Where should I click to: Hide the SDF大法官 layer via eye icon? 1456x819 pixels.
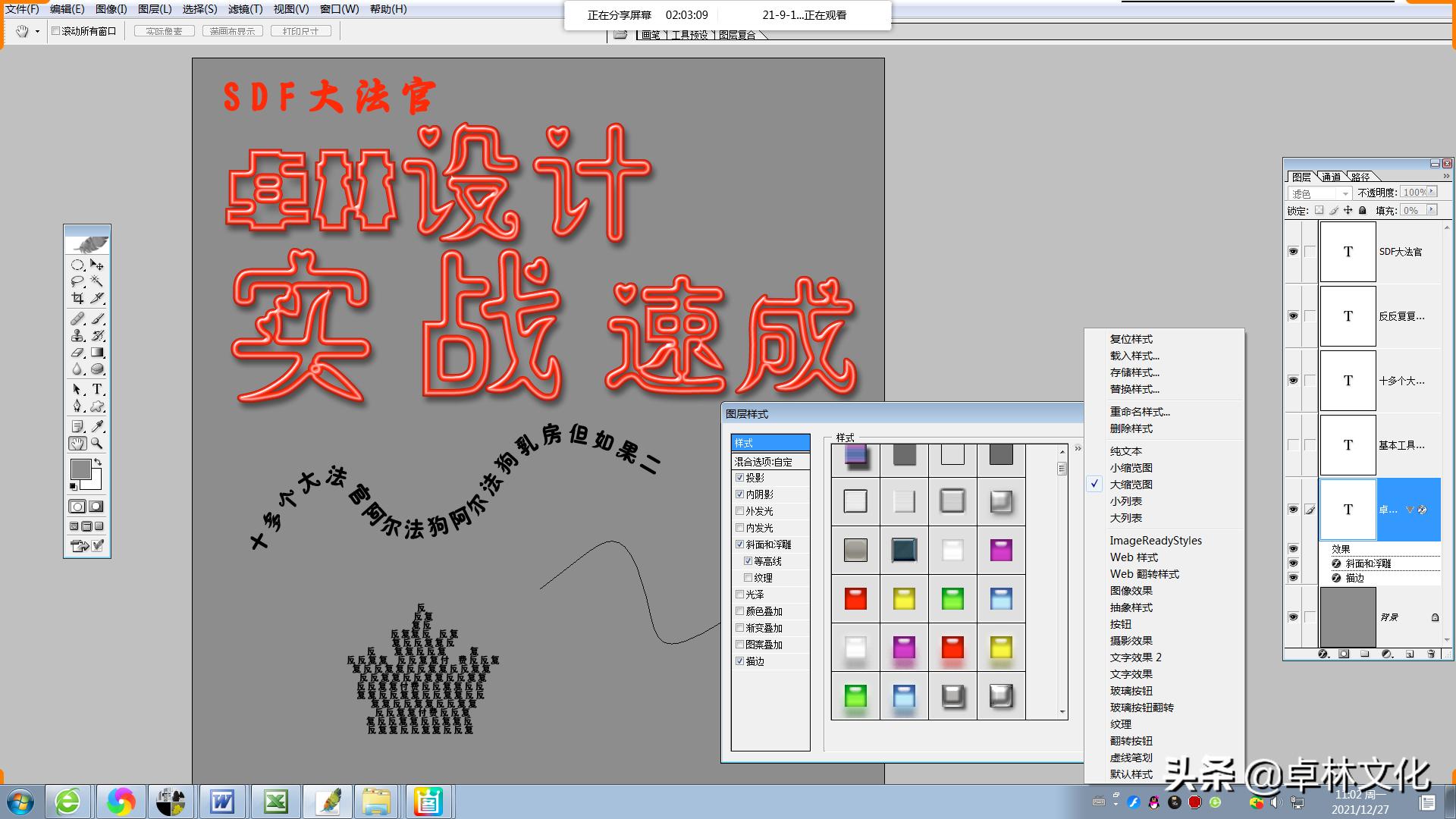pos(1293,252)
